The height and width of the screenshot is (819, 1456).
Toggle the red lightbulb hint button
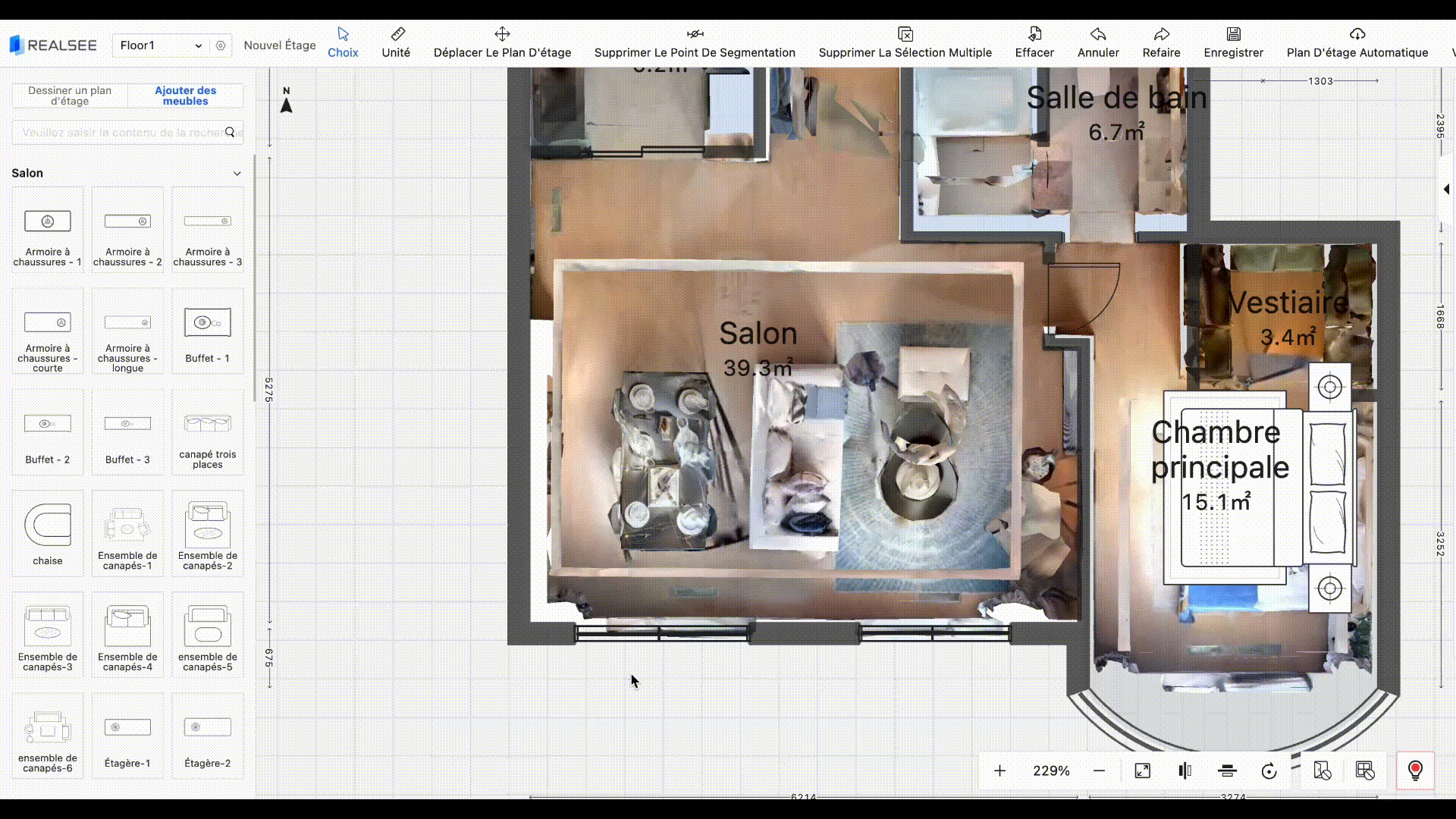(x=1415, y=771)
